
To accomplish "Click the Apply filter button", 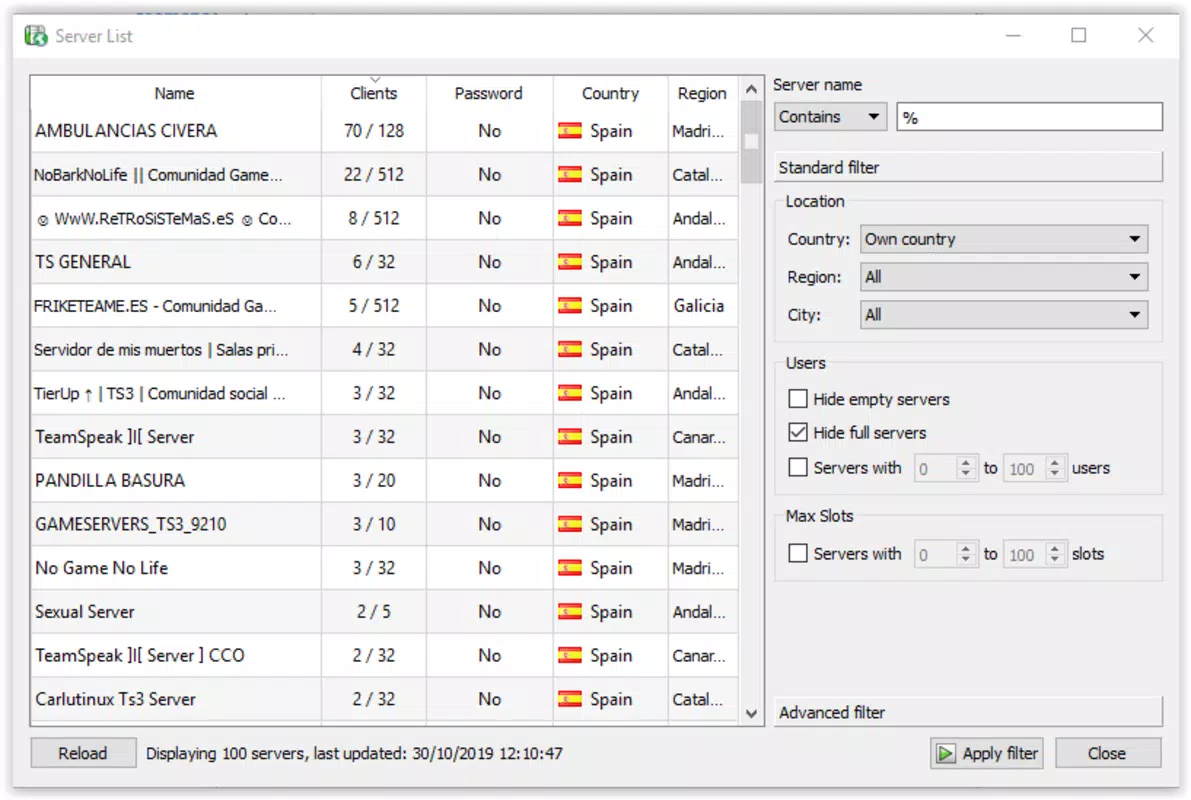I will [x=987, y=754].
